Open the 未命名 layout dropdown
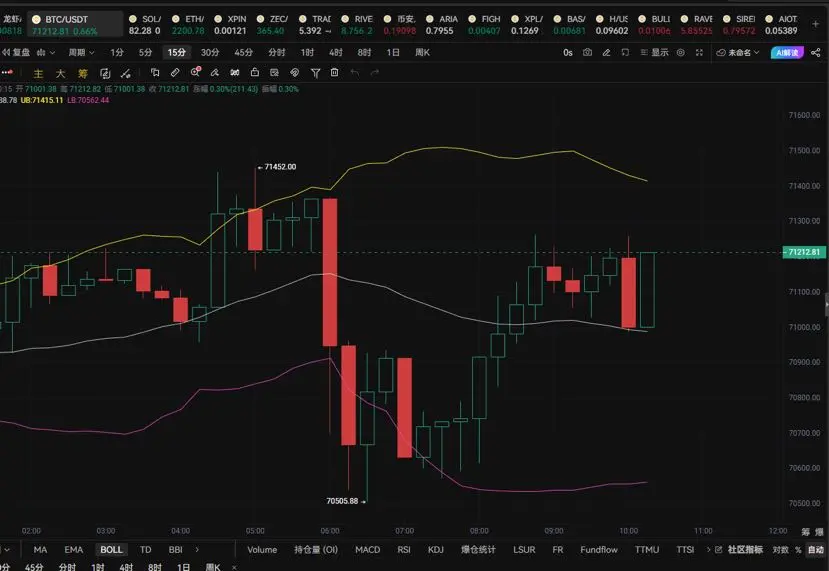Screen dimensions: 829x571 click(738, 52)
